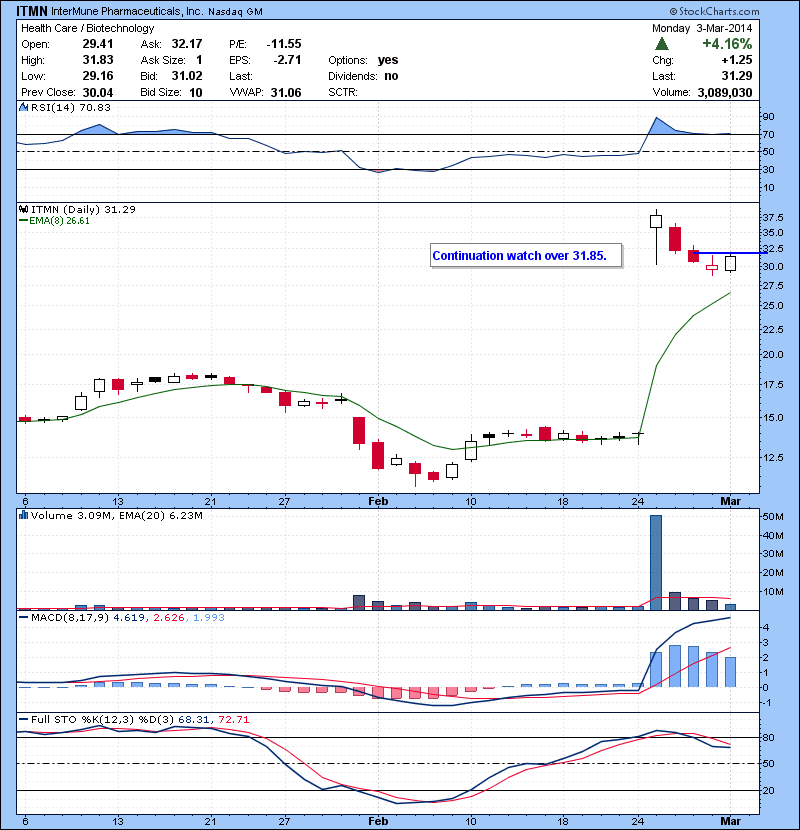
Task: Click the Dividends 'no' value
Action: [391, 76]
